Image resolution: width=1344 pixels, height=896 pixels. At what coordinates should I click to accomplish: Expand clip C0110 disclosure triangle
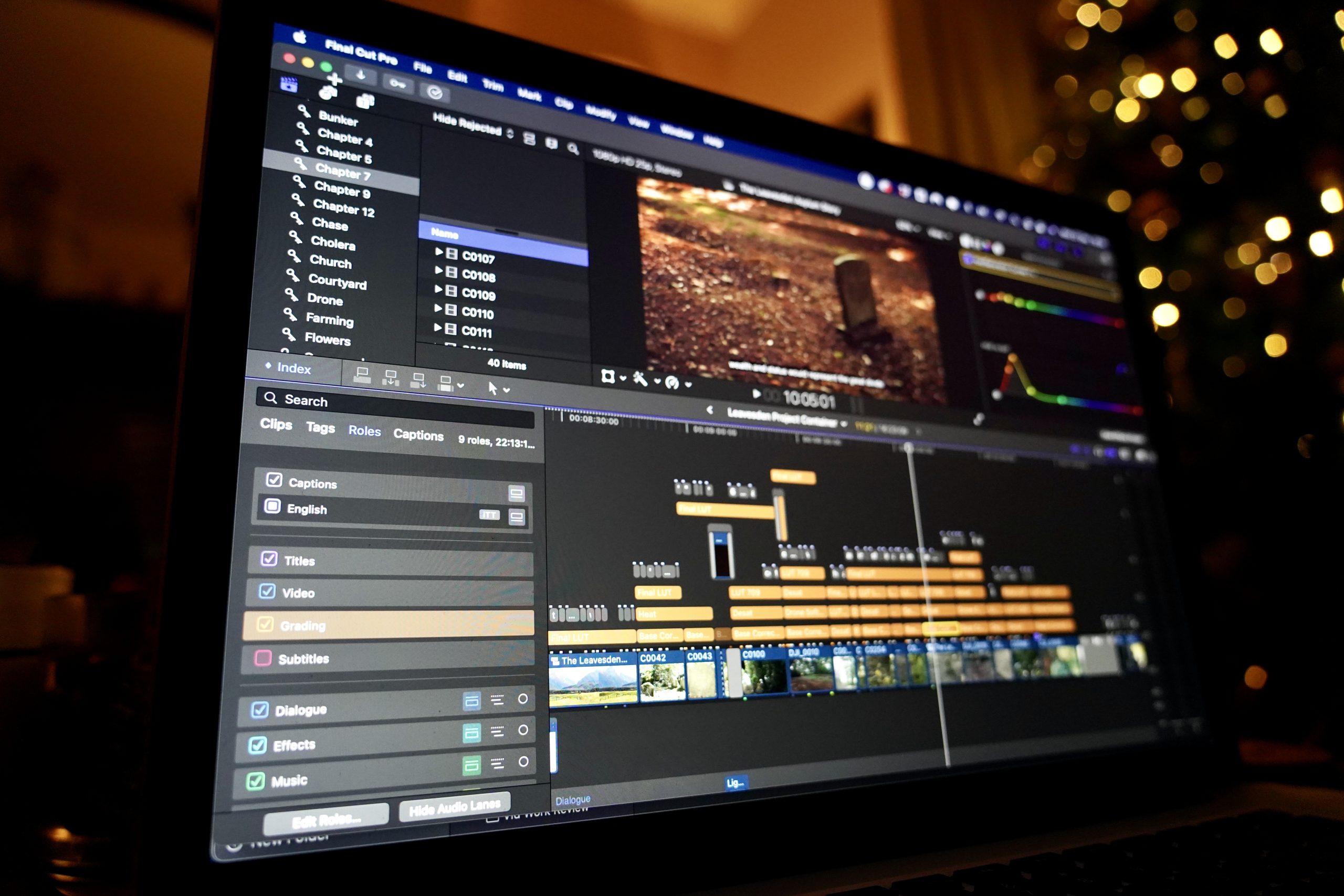pyautogui.click(x=438, y=308)
